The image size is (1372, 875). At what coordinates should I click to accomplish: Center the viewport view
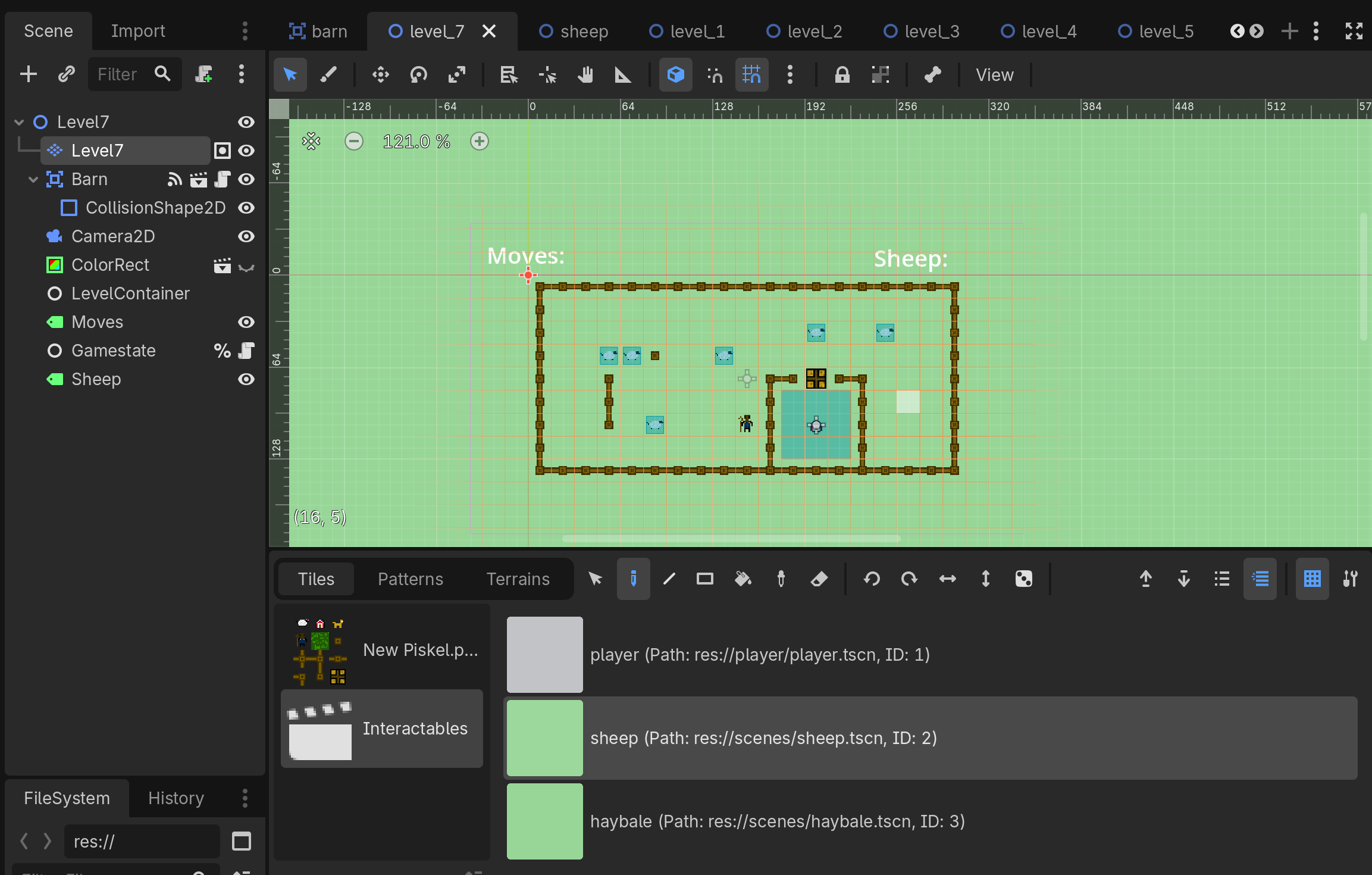(x=311, y=141)
